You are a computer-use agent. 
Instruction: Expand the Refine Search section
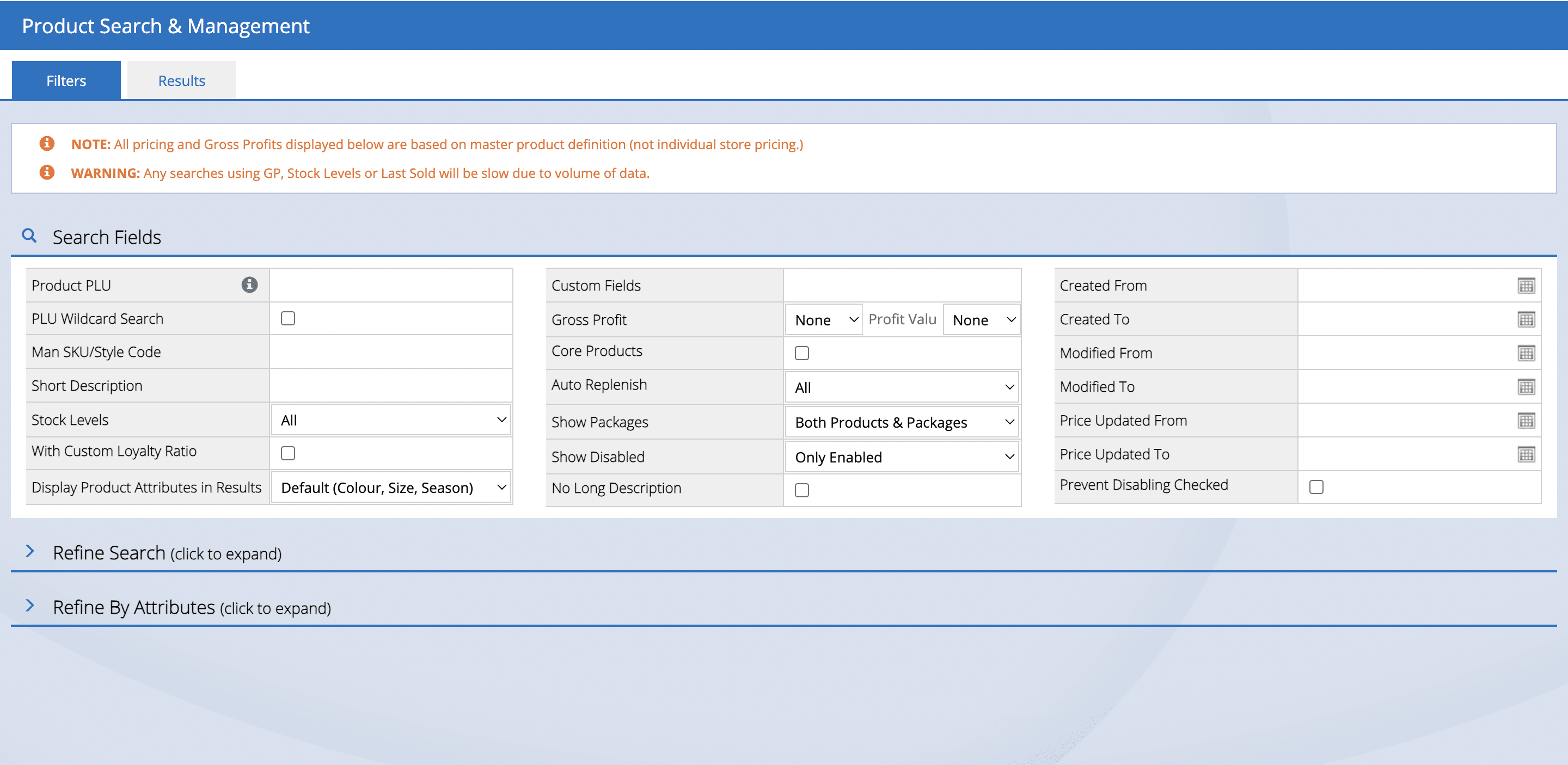[167, 553]
